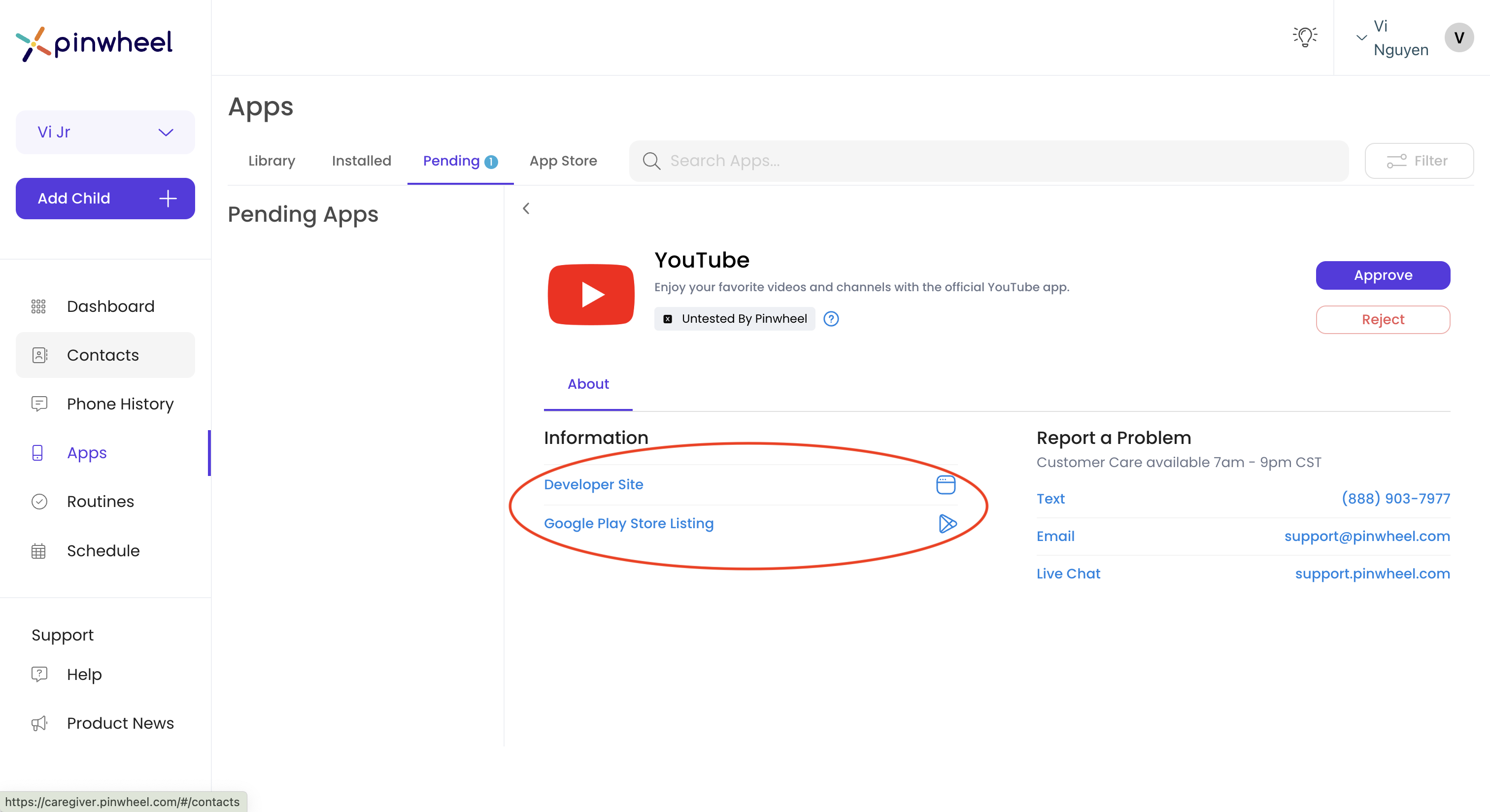Open Contacts using its sidebar icon

(x=39, y=355)
